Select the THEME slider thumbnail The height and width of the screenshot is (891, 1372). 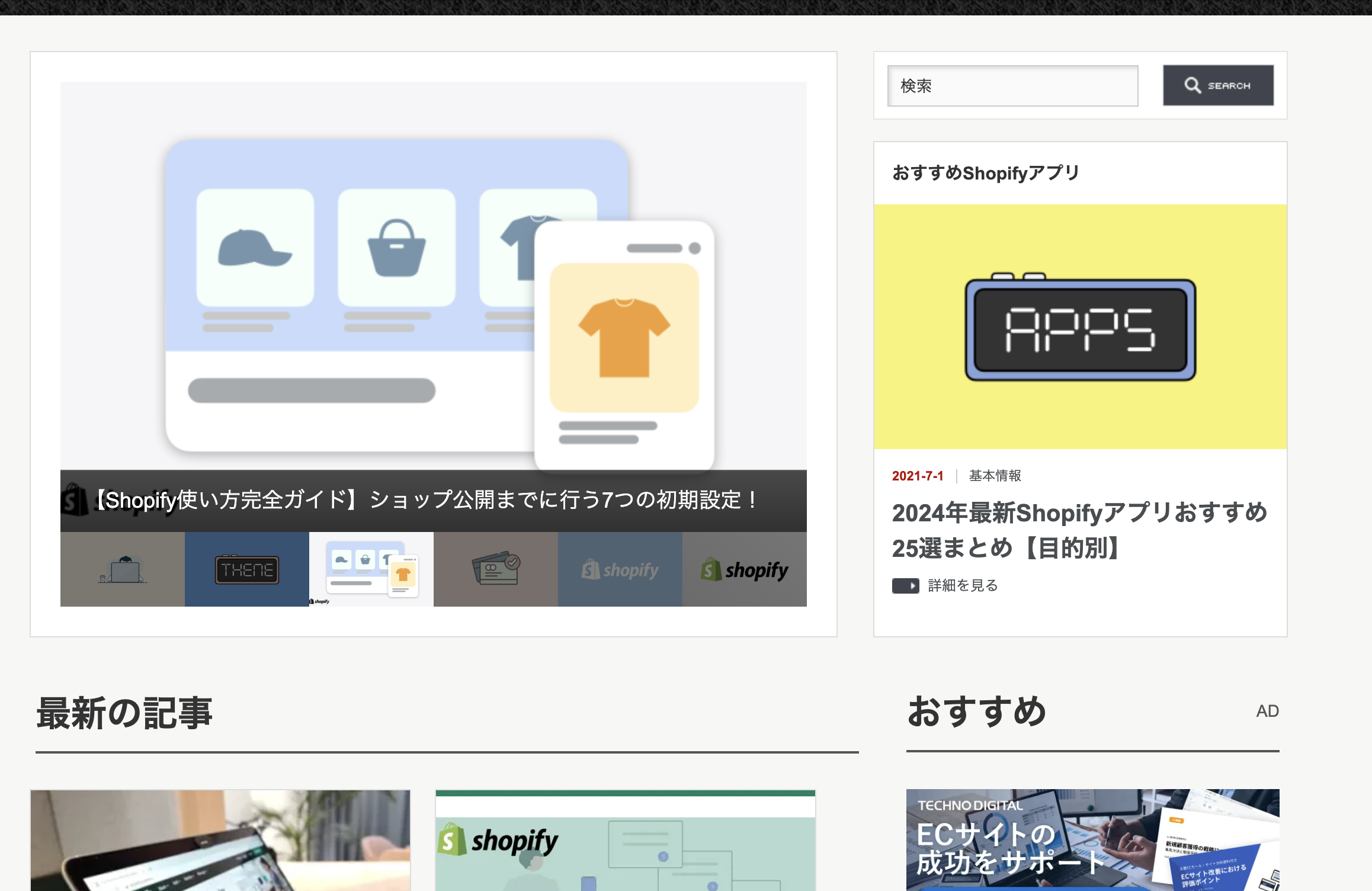(x=247, y=569)
